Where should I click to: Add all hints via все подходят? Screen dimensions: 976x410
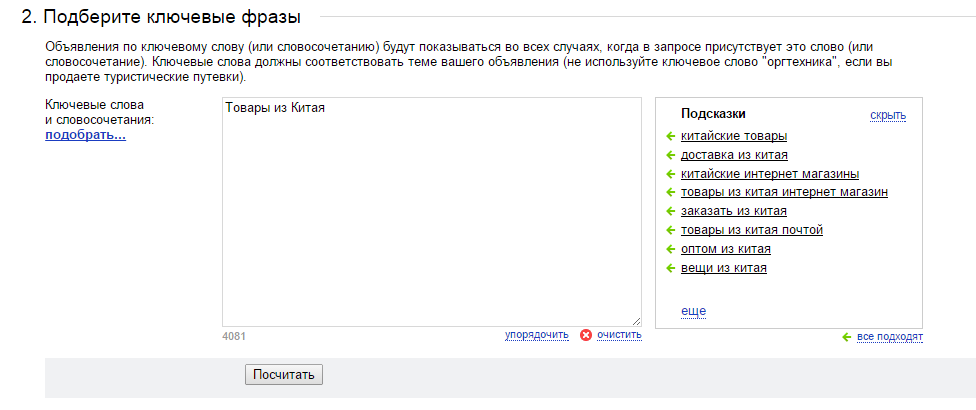pos(889,337)
